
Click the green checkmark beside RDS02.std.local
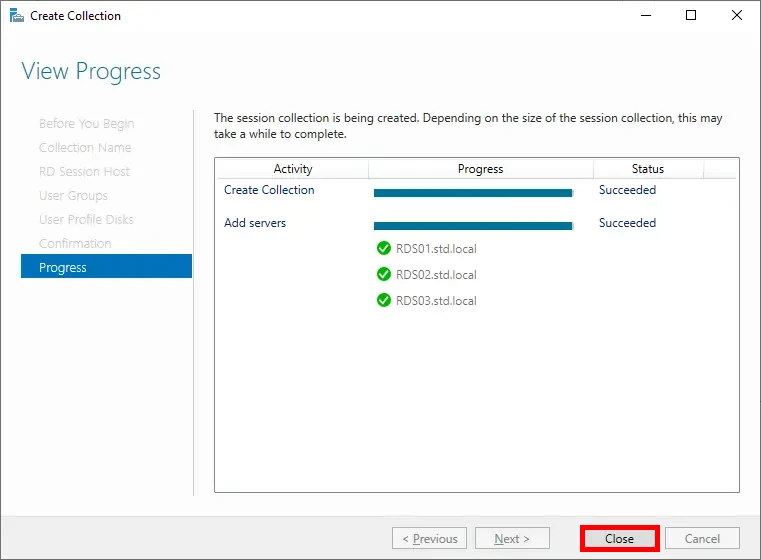tap(383, 274)
